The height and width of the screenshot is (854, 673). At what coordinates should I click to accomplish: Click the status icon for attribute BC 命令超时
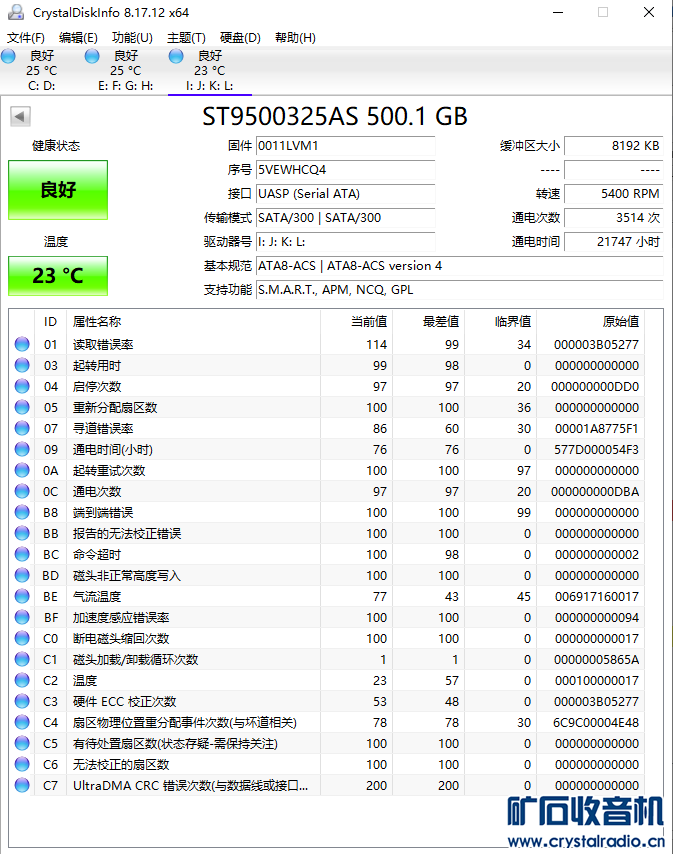click(x=22, y=554)
